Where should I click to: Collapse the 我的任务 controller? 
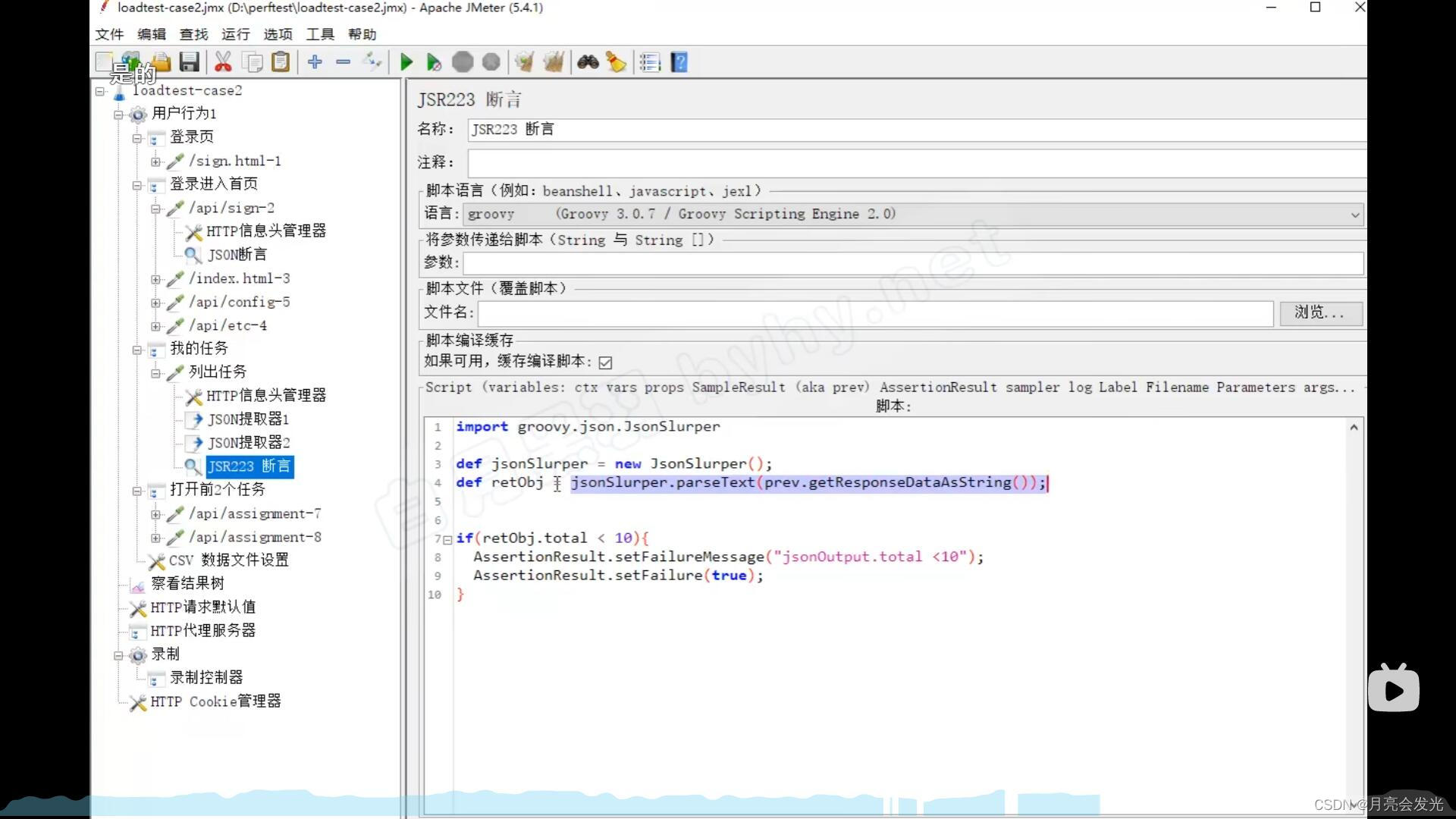tap(137, 350)
